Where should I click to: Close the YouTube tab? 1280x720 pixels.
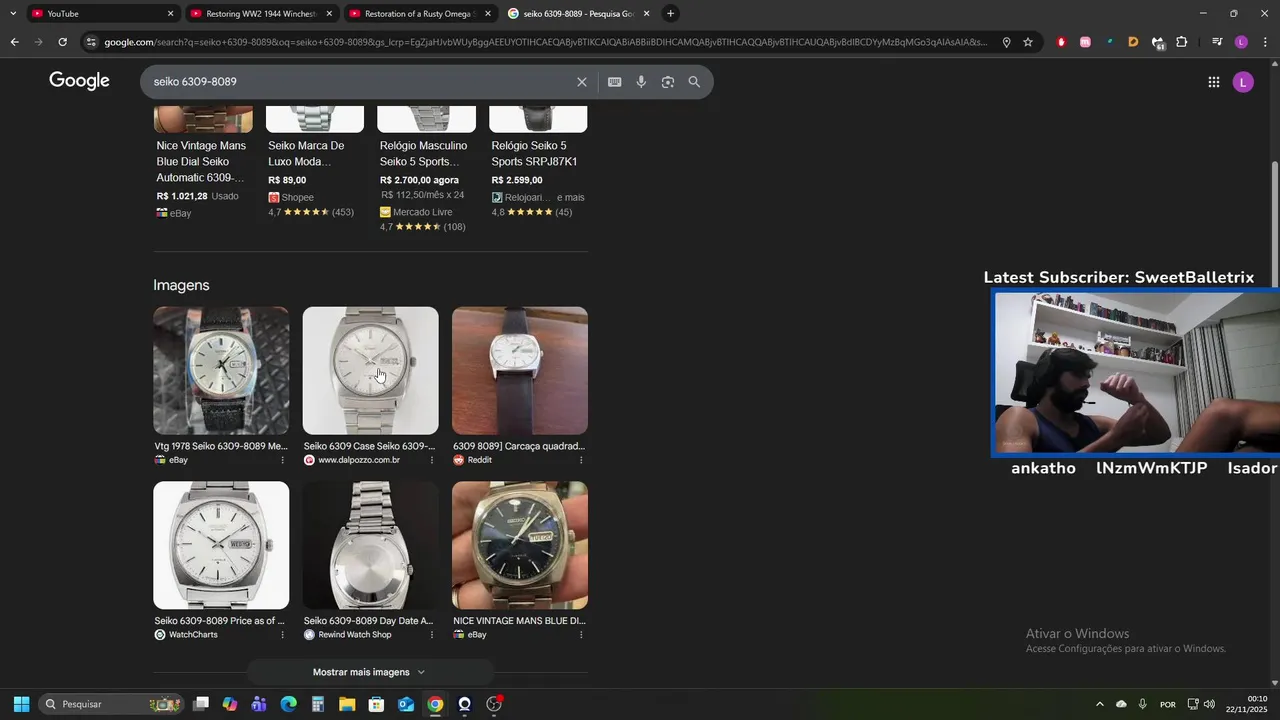pos(170,14)
